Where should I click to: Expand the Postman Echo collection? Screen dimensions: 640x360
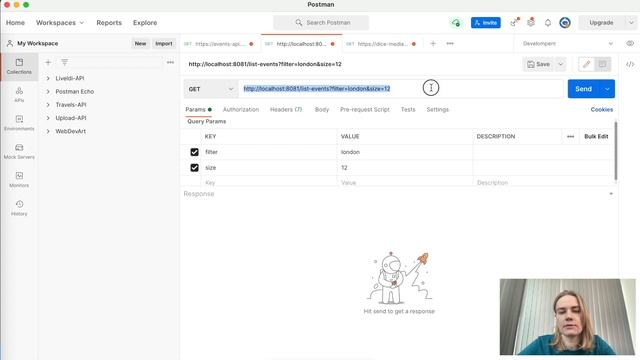pos(48,91)
